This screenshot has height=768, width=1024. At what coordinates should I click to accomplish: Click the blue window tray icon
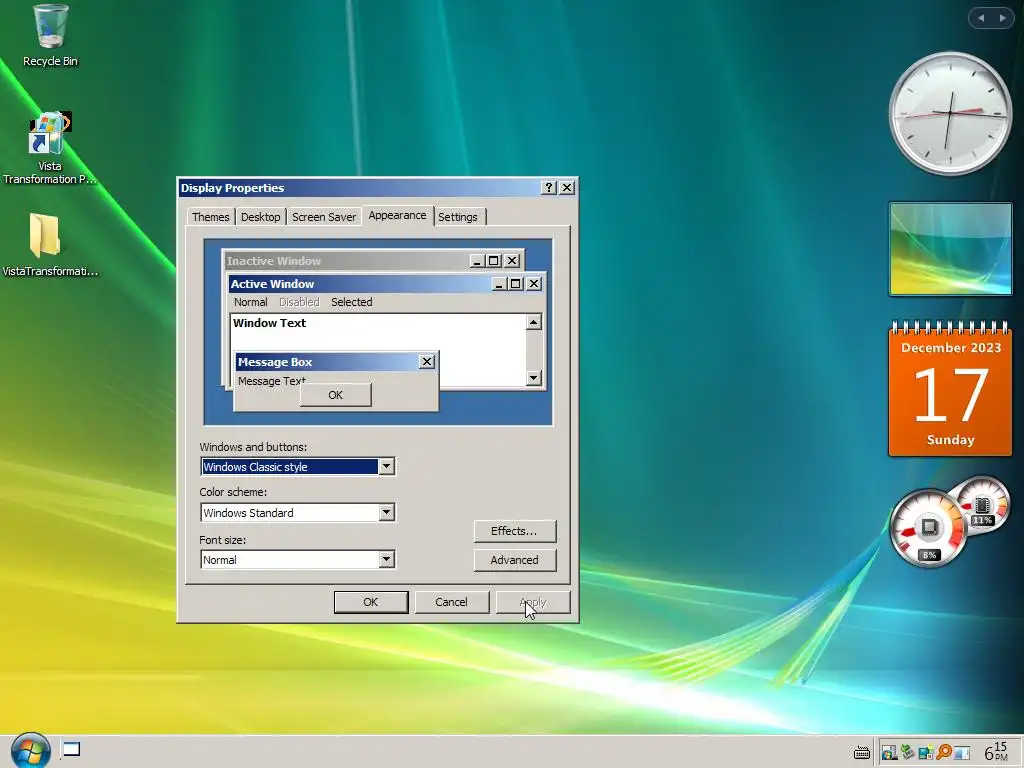(x=962, y=752)
